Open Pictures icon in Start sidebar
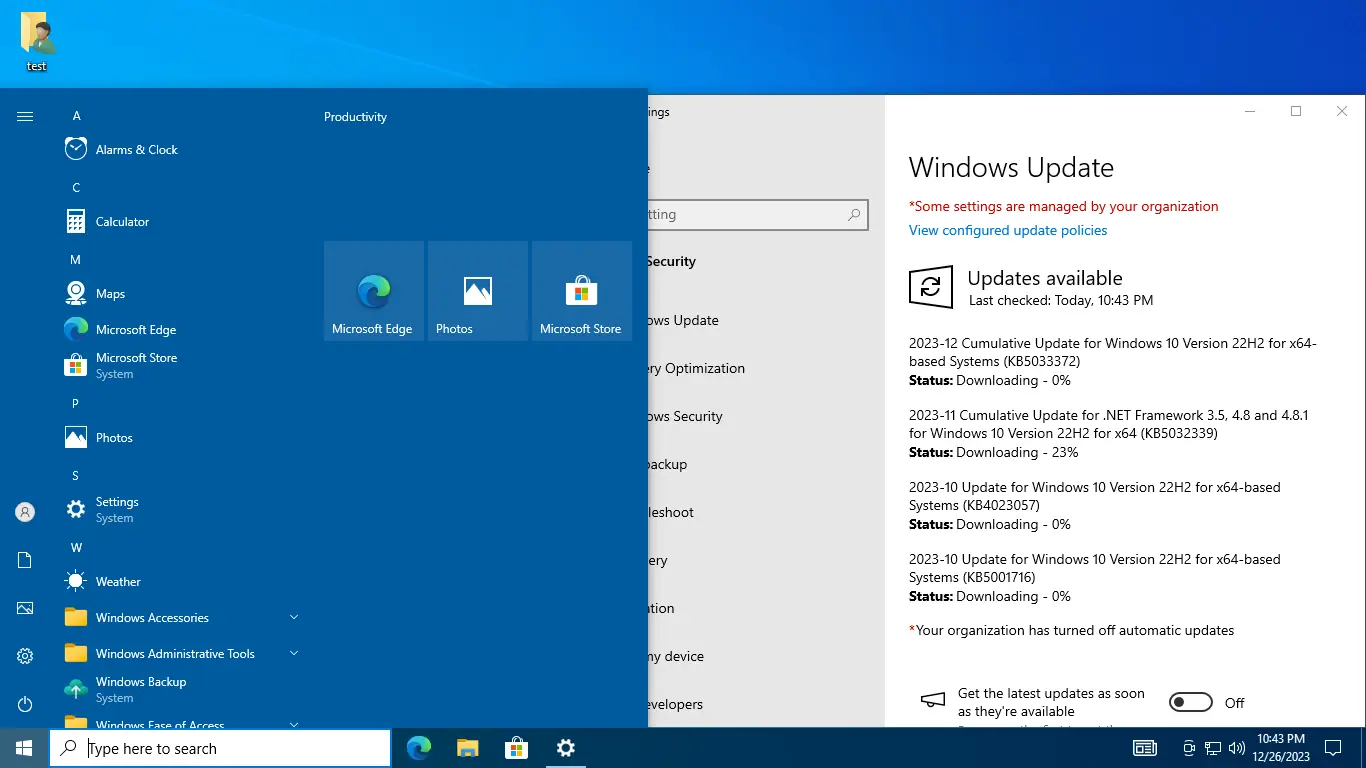 coord(25,608)
